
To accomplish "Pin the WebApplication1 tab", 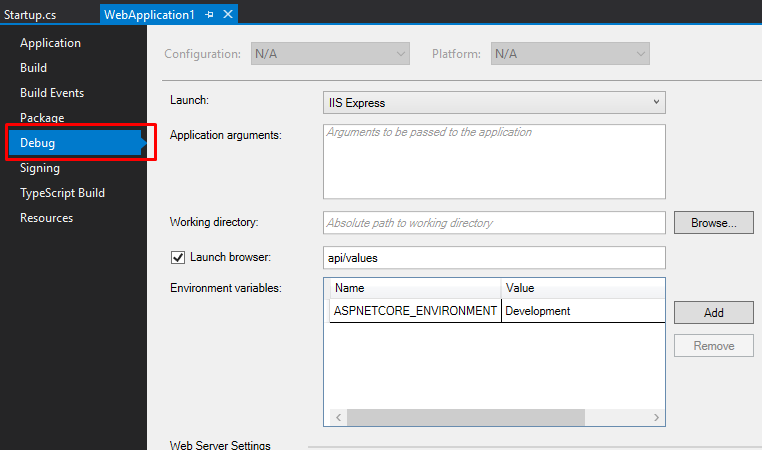I will tap(210, 14).
